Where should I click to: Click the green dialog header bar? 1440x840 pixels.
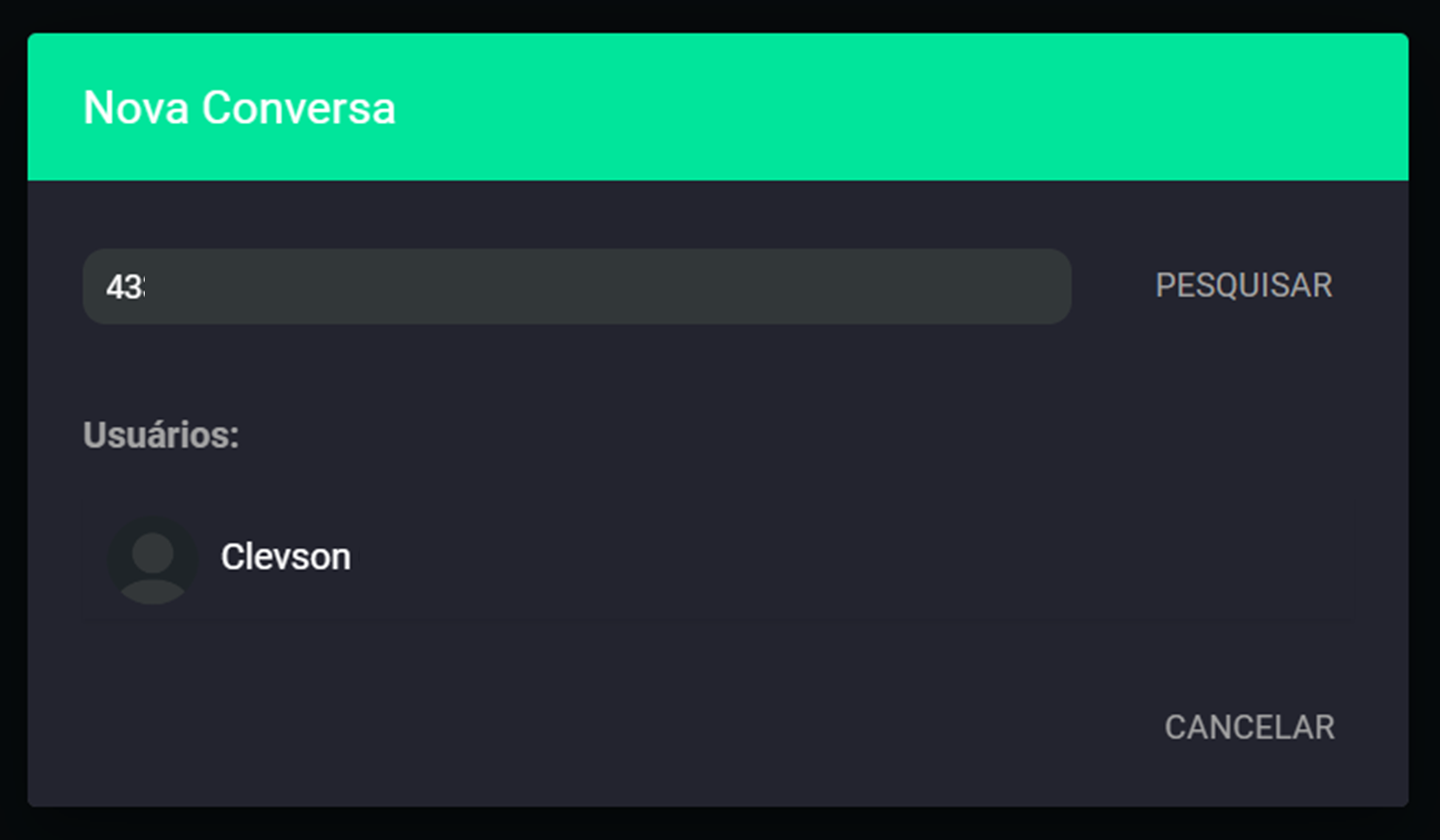[718, 107]
